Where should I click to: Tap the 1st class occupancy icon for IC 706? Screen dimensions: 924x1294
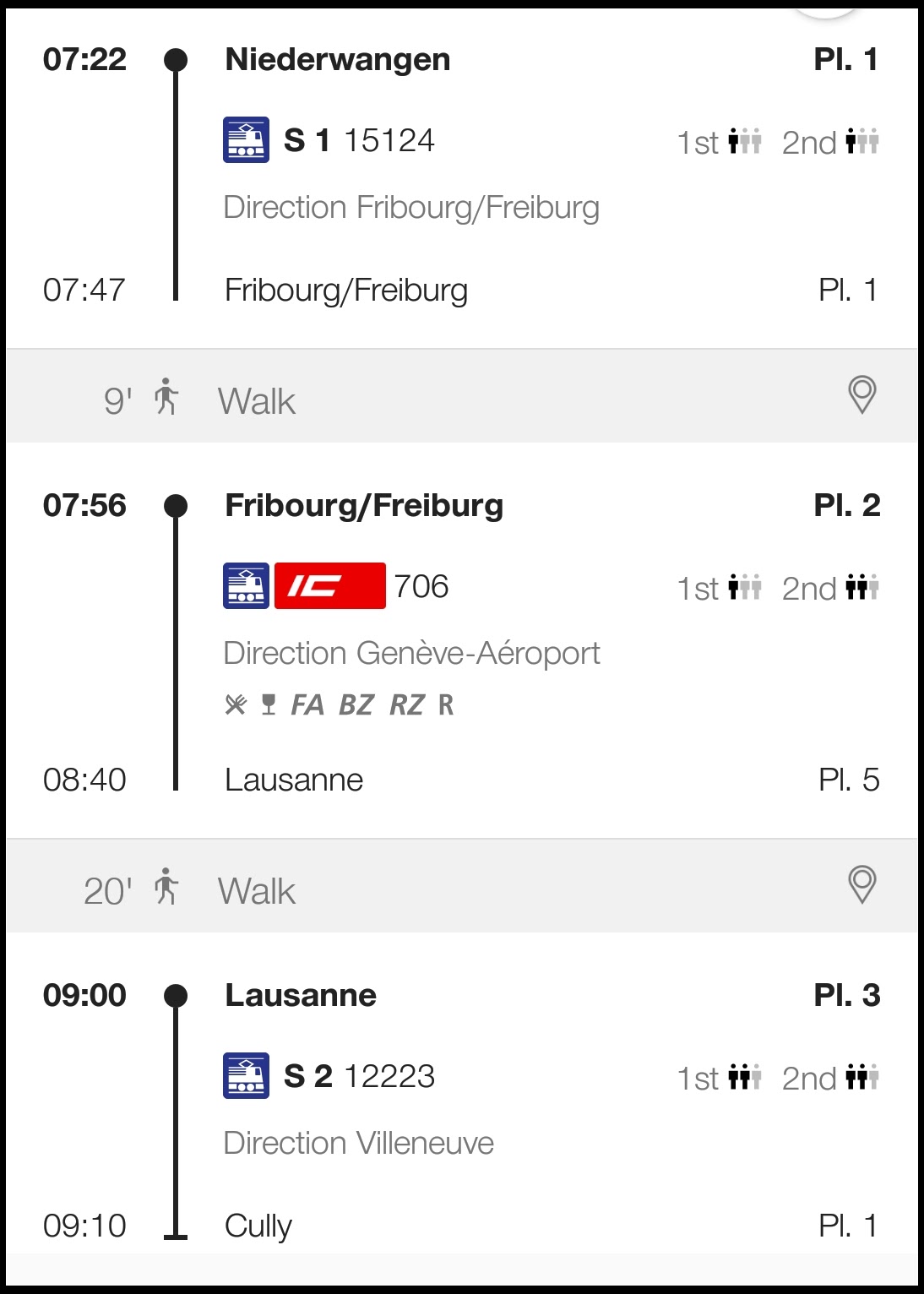point(745,587)
